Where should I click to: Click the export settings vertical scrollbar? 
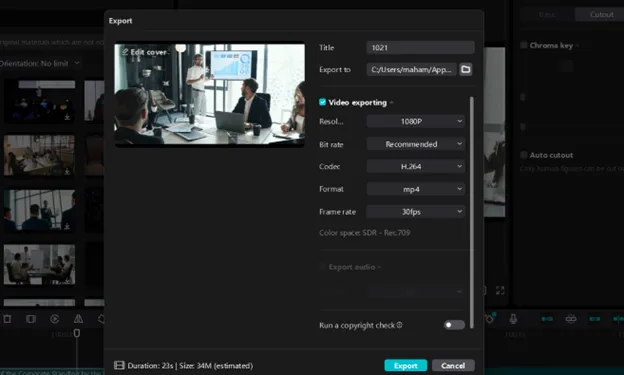pyautogui.click(x=472, y=212)
